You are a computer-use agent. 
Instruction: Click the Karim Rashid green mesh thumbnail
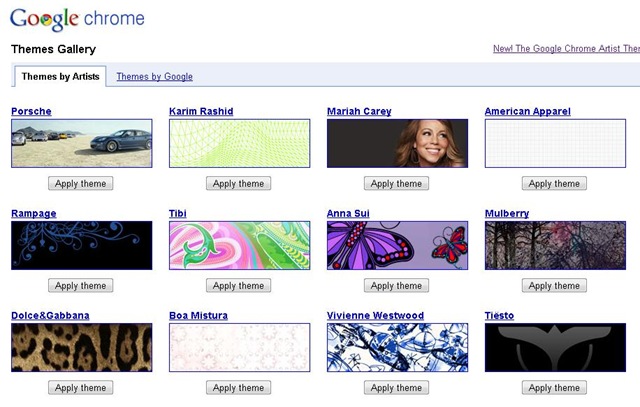240,143
